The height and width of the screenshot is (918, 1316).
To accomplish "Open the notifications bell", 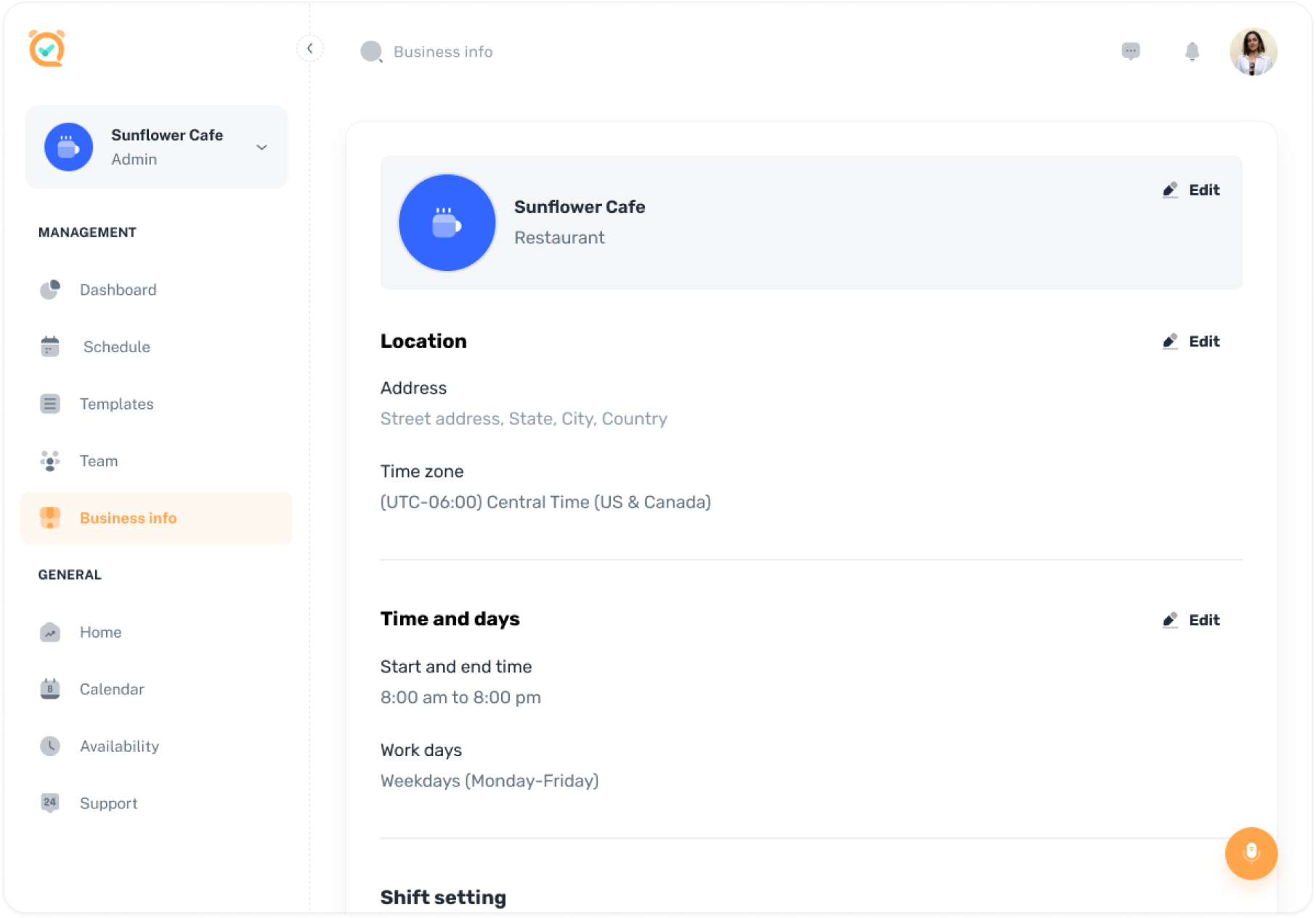I will tap(1192, 51).
